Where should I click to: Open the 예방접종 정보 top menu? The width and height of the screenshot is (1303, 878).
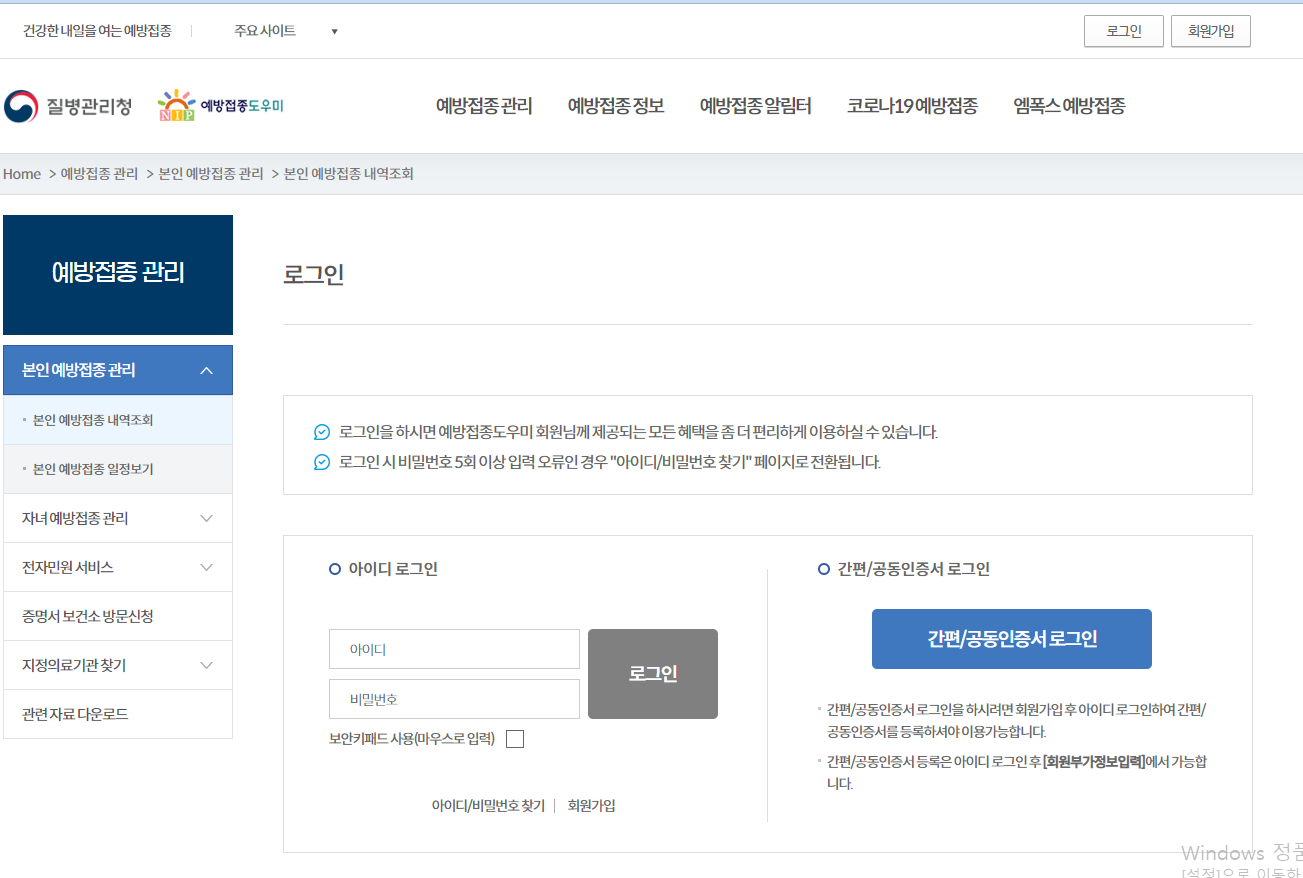(616, 106)
